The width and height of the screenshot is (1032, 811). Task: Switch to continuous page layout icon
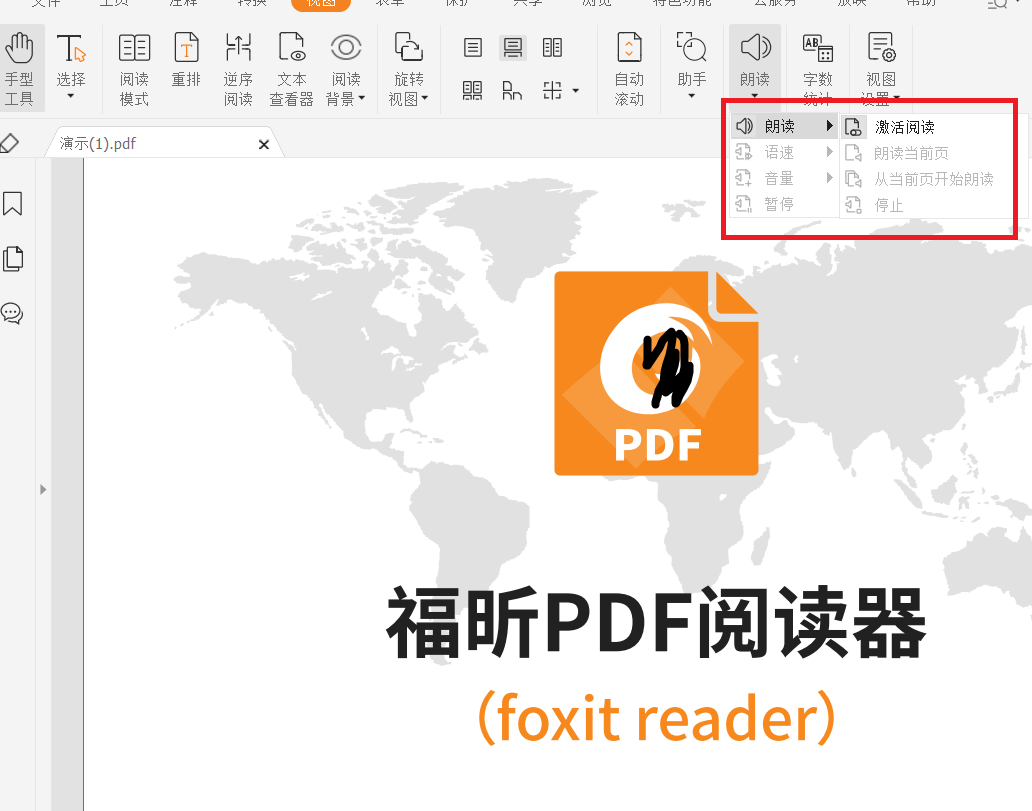pyautogui.click(x=513, y=47)
